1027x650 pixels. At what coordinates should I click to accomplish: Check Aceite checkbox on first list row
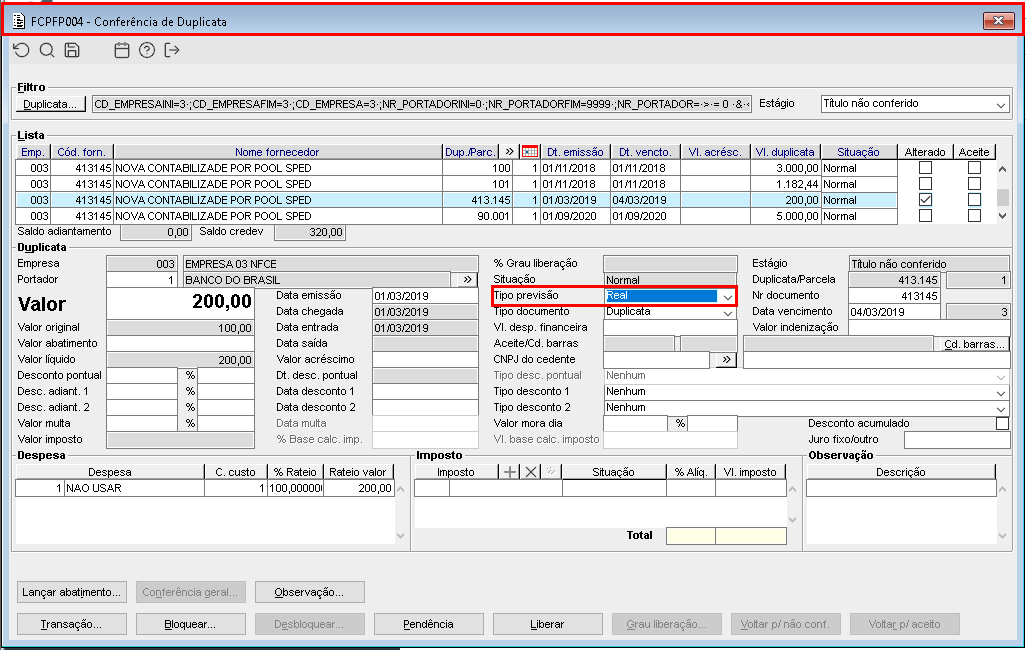974,168
